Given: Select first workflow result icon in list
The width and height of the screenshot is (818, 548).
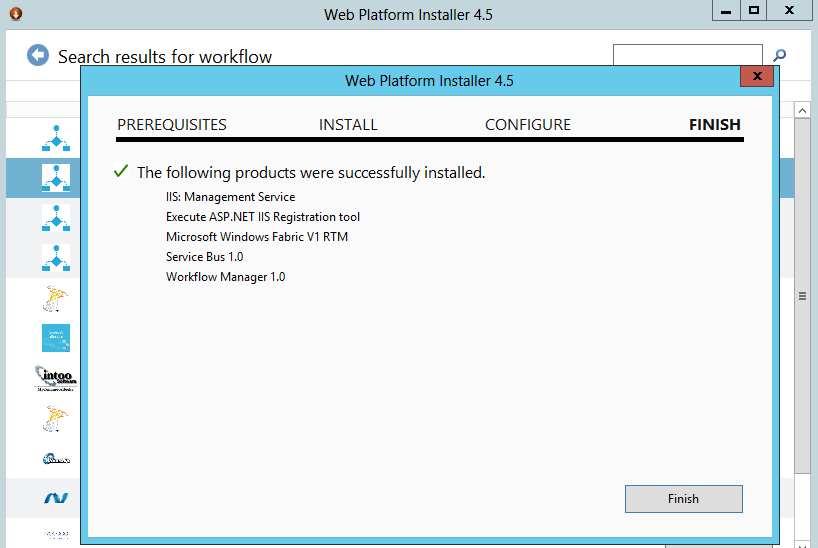Looking at the screenshot, I should tap(56, 138).
